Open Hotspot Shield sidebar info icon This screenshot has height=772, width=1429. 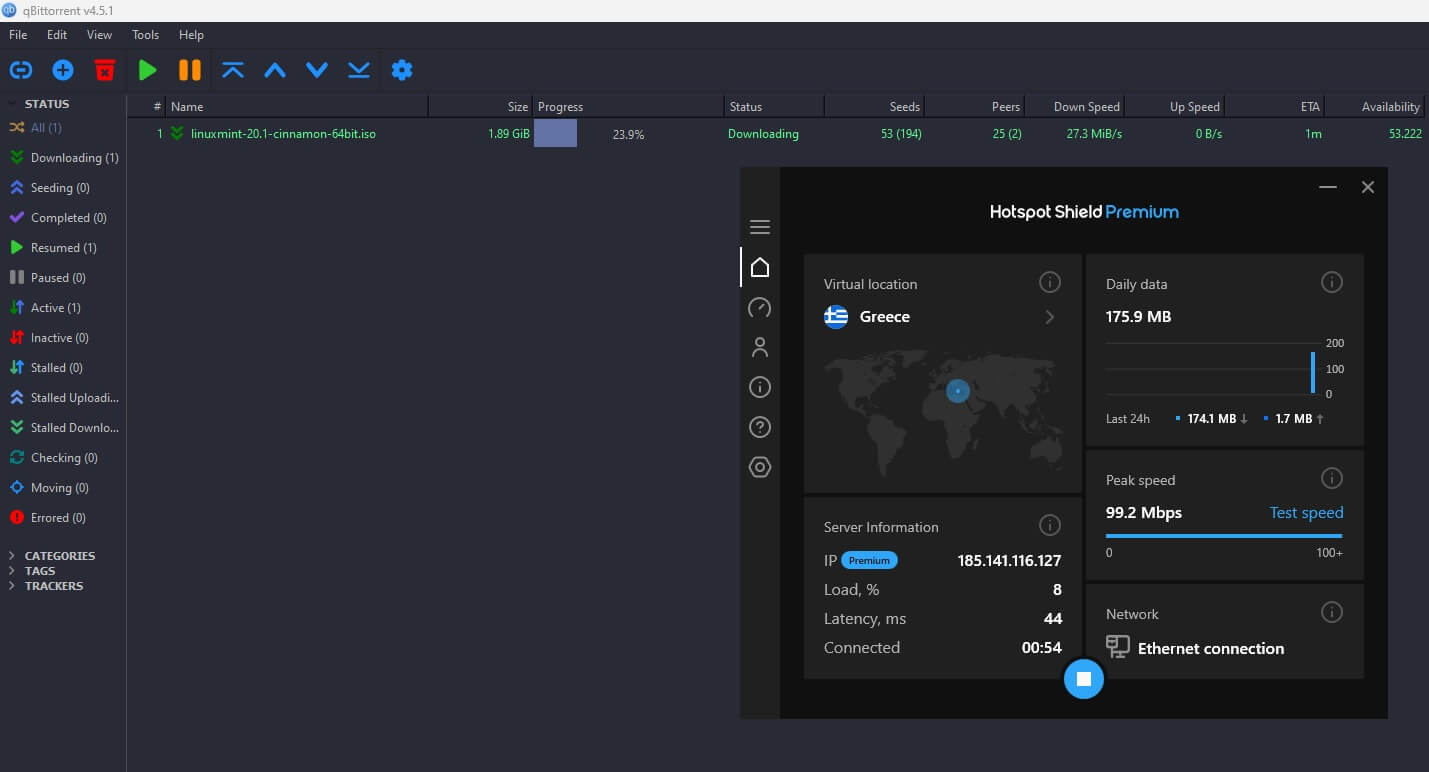tap(760, 387)
